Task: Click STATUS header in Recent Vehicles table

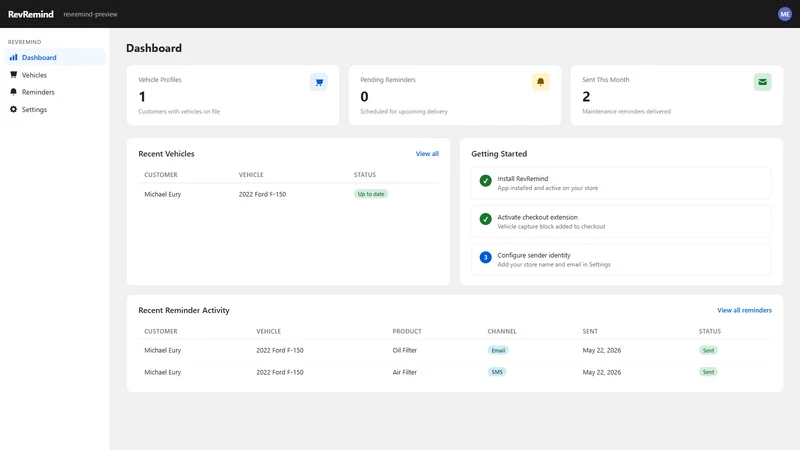Action: [x=365, y=175]
